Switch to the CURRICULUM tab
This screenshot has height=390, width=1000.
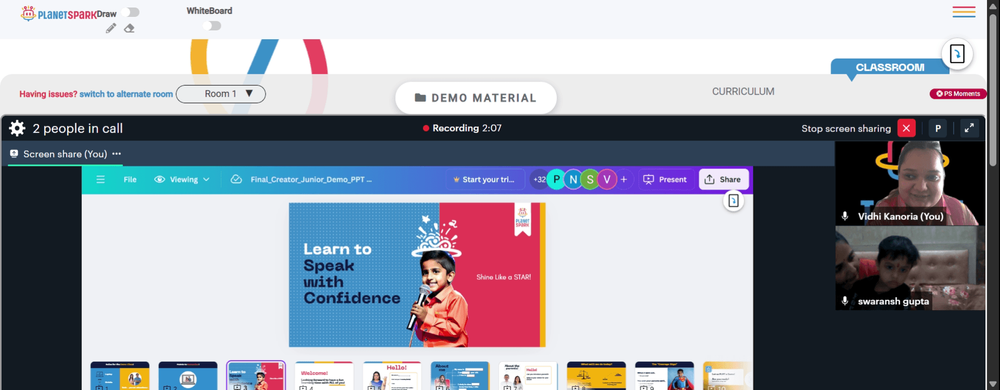(743, 92)
